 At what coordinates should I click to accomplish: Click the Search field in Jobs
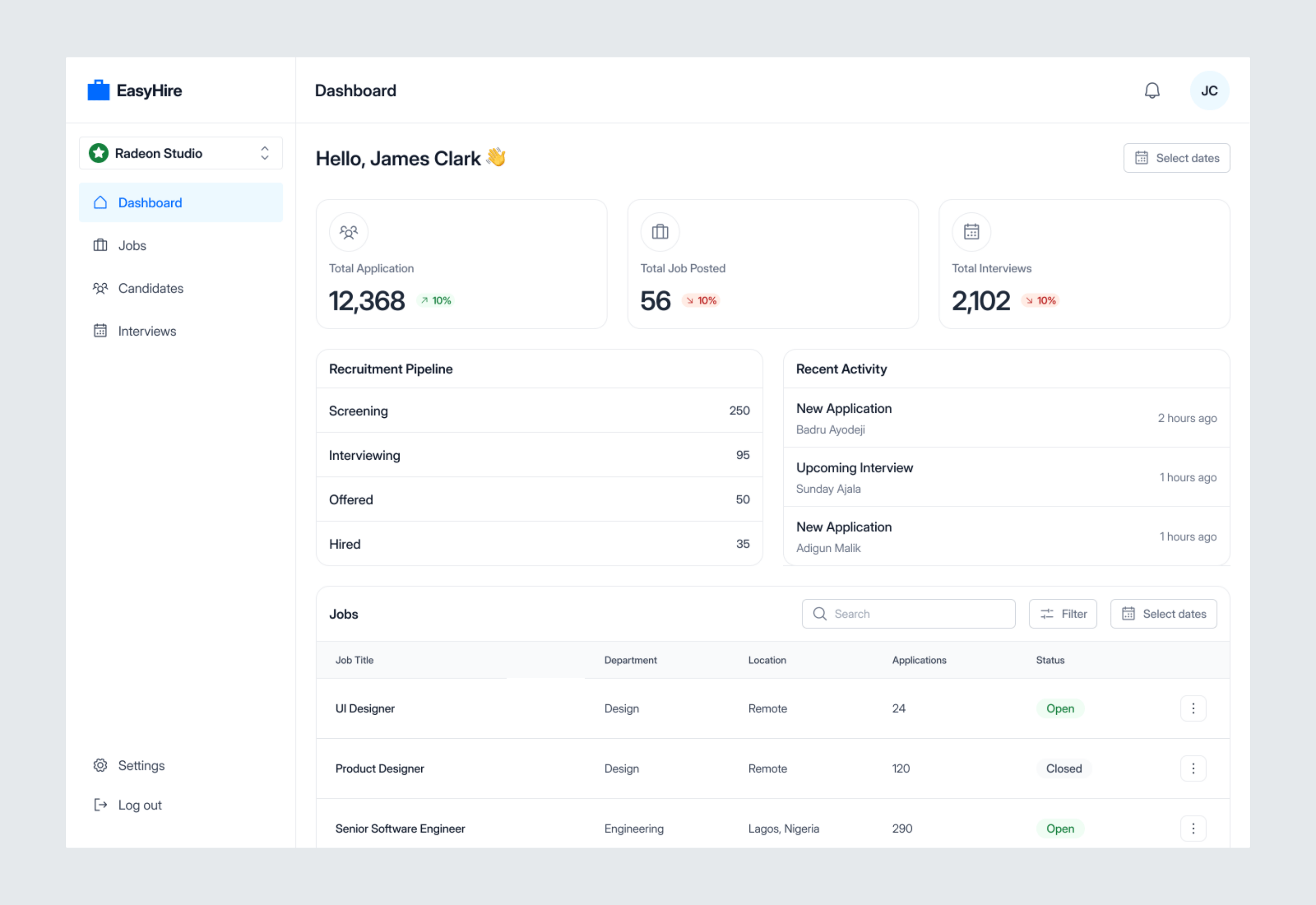(908, 614)
